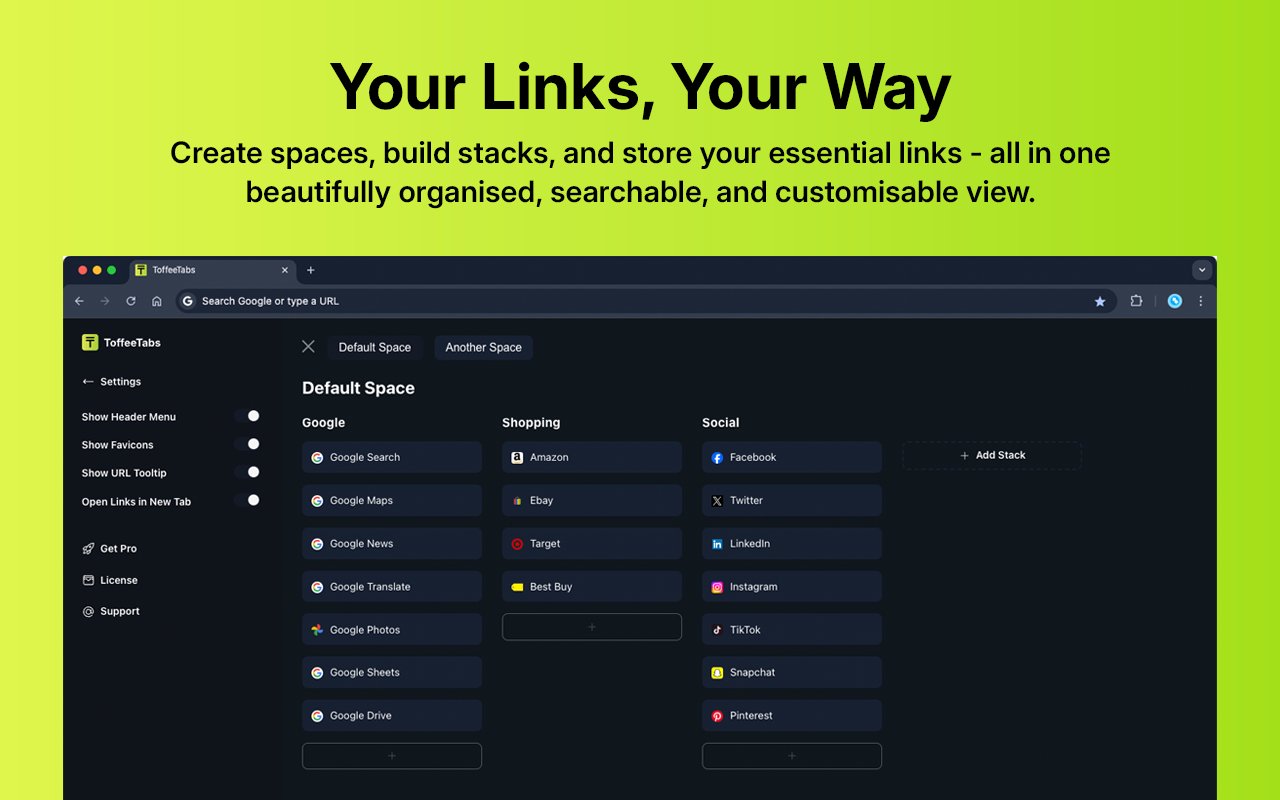Toggle Show Favicons switch
The width and height of the screenshot is (1280, 800).
247,444
